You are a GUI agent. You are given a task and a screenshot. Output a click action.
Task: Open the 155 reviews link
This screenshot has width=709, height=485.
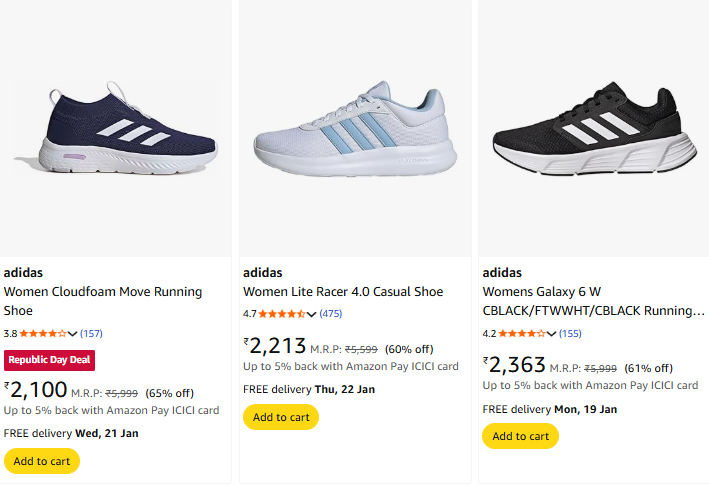click(x=570, y=333)
